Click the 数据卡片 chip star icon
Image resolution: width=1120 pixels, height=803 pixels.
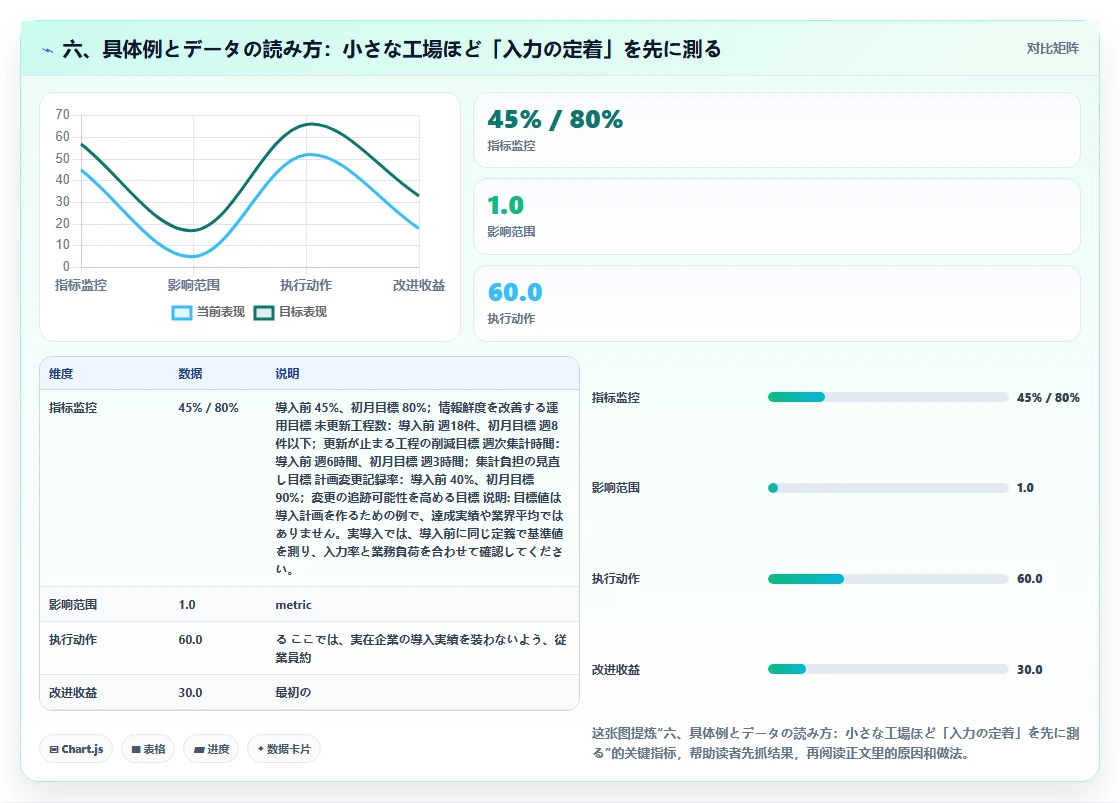[261, 749]
